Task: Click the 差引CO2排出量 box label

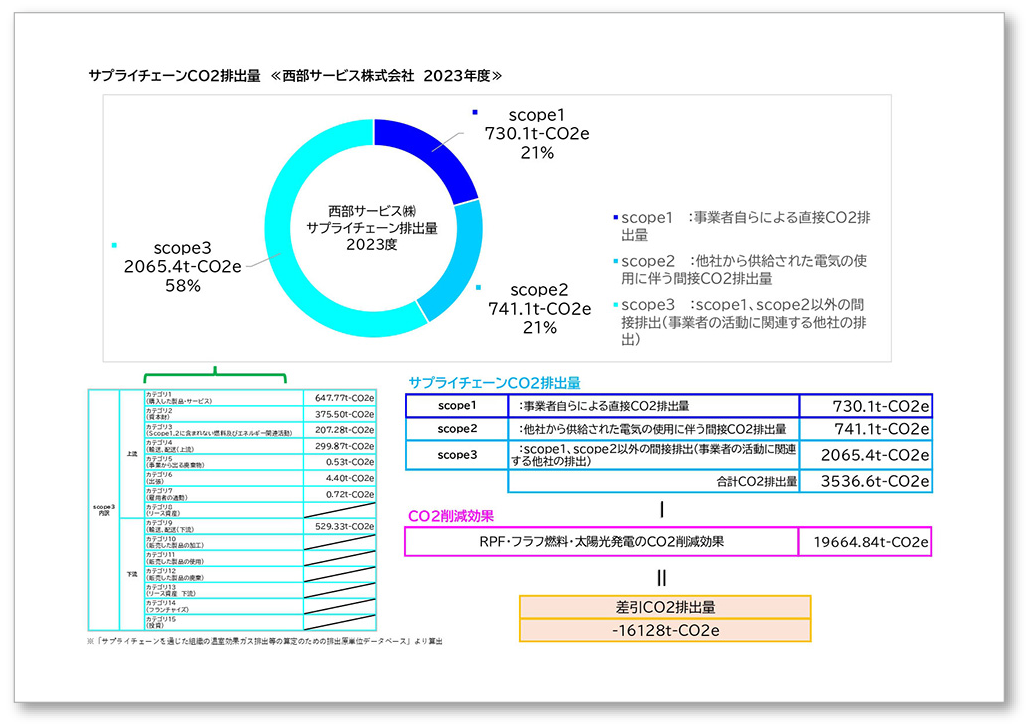Action: point(665,607)
